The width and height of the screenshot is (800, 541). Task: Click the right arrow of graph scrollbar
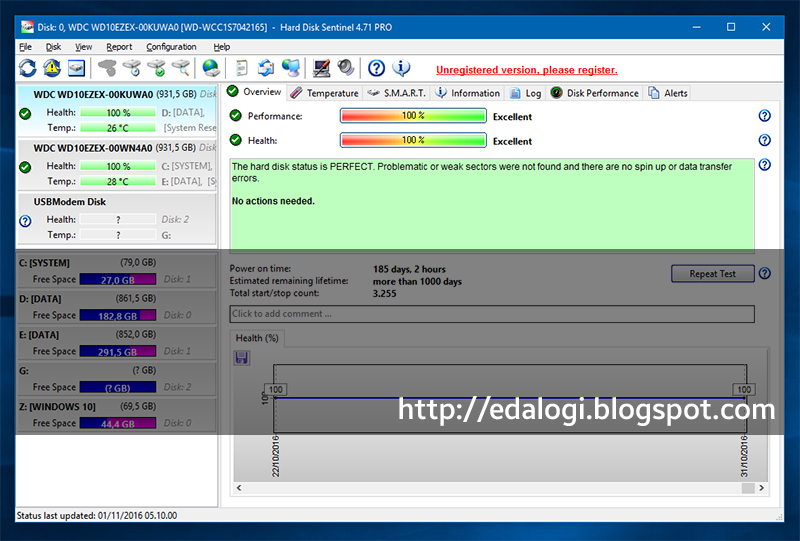pos(761,488)
